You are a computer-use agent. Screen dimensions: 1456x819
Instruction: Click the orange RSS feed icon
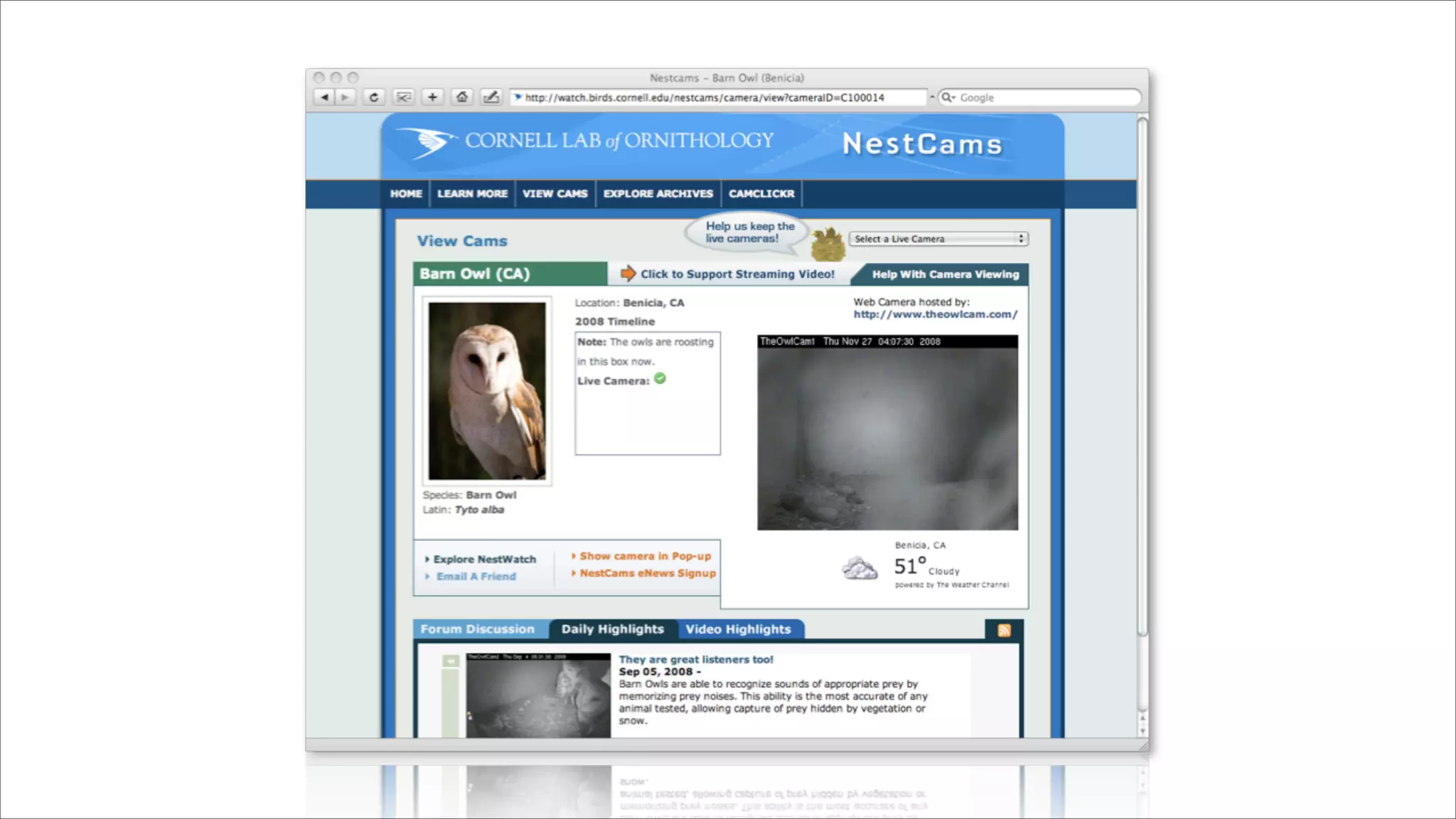1004,631
